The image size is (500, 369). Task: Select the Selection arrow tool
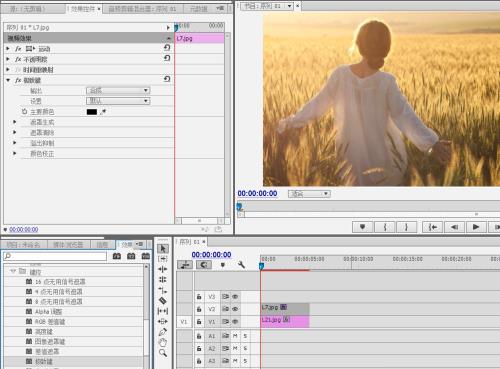click(x=163, y=249)
